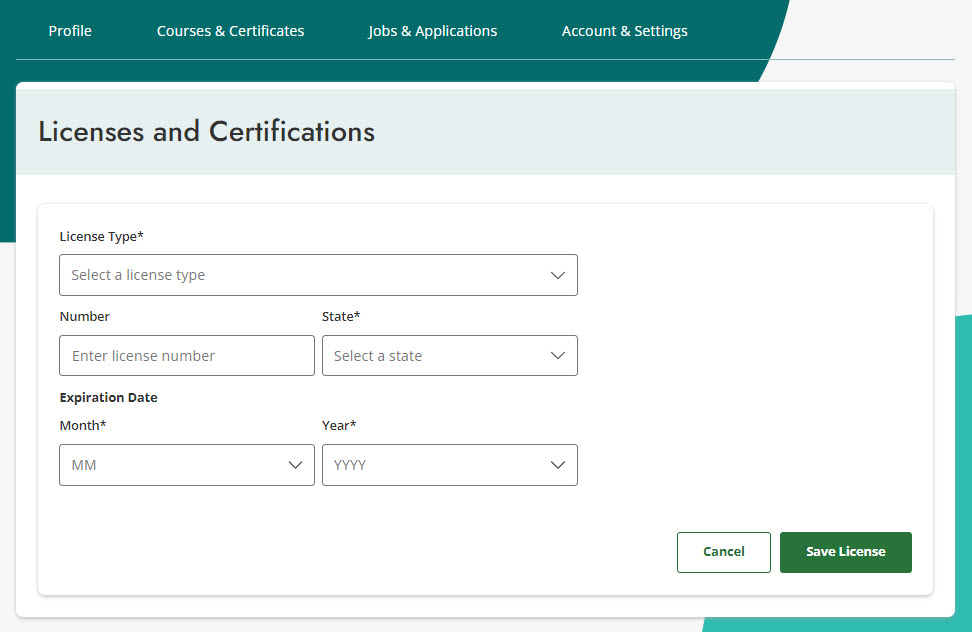
Task: Click the Year field chevron arrow
Action: click(x=558, y=464)
